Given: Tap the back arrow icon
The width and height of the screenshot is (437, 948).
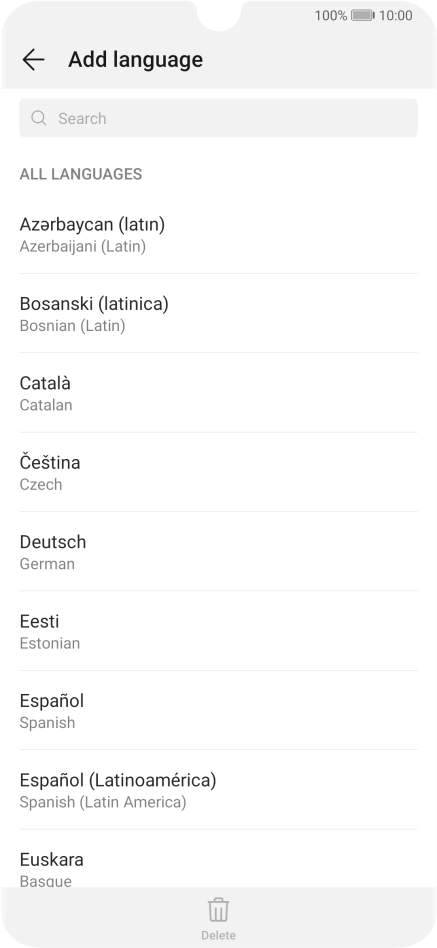Looking at the screenshot, I should (x=33, y=59).
